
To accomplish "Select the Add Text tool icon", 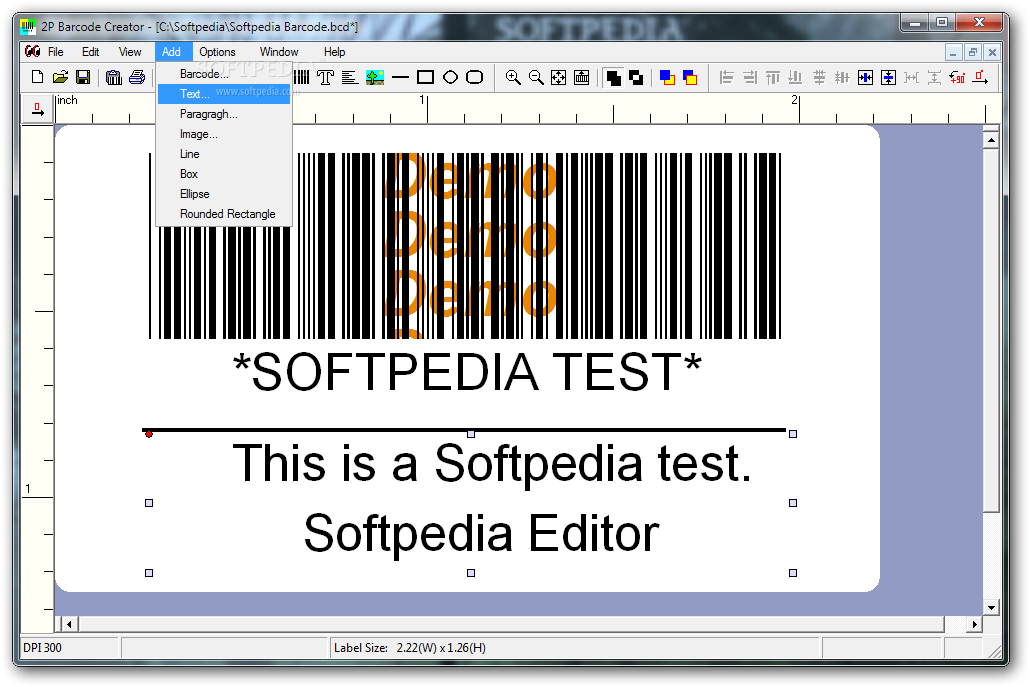I will pos(325,78).
